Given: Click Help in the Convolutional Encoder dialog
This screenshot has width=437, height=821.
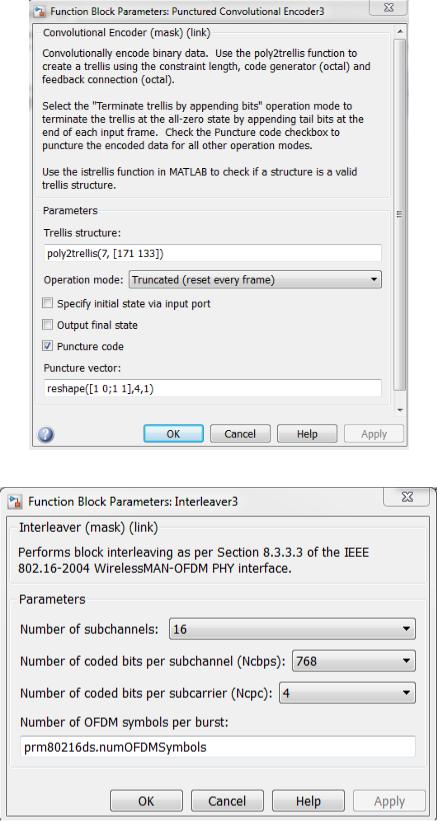Looking at the screenshot, I should [307, 434].
